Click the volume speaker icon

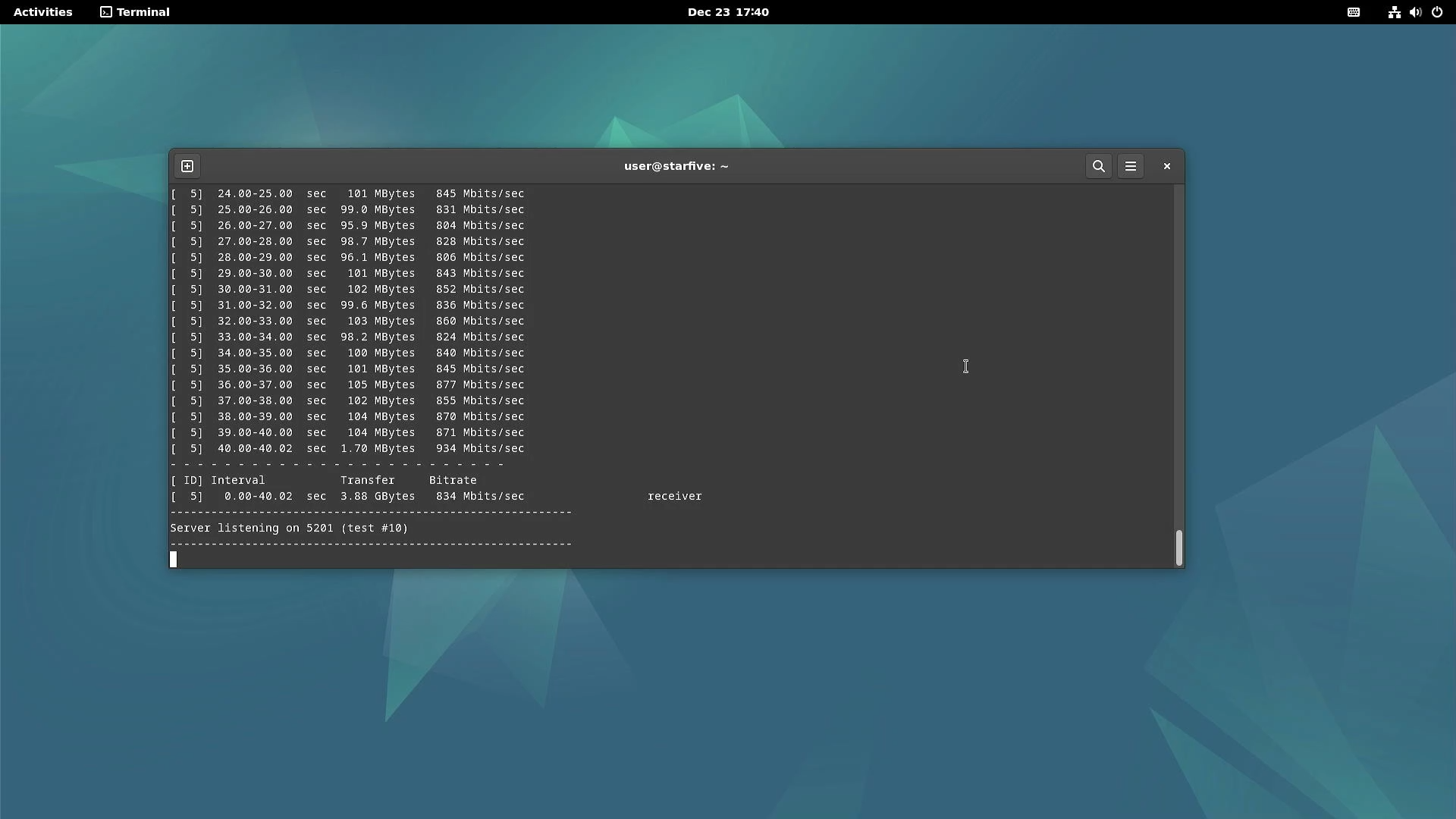coord(1415,12)
